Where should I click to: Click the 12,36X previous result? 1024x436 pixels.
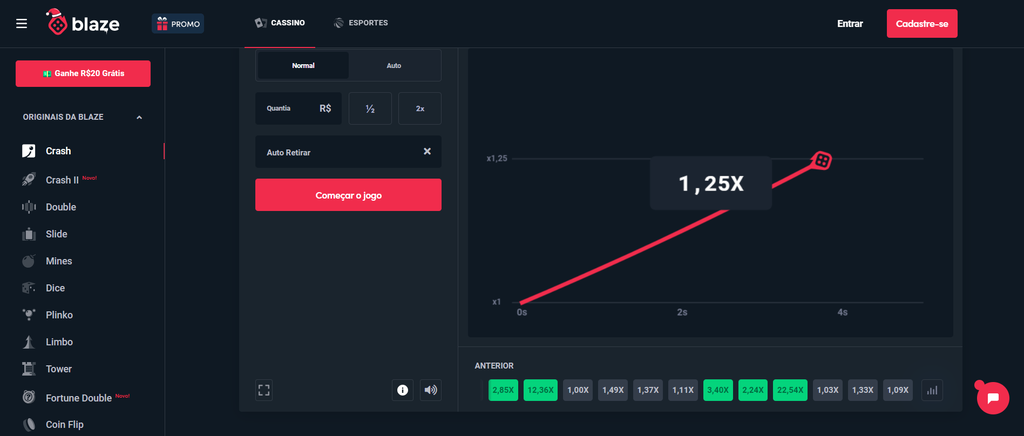coord(541,390)
